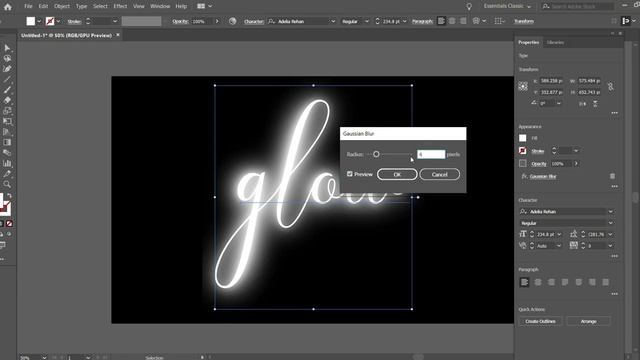Screen dimensions: 640x360
Task: Click the flip vertical icon in Transform
Action: [x=595, y=104]
